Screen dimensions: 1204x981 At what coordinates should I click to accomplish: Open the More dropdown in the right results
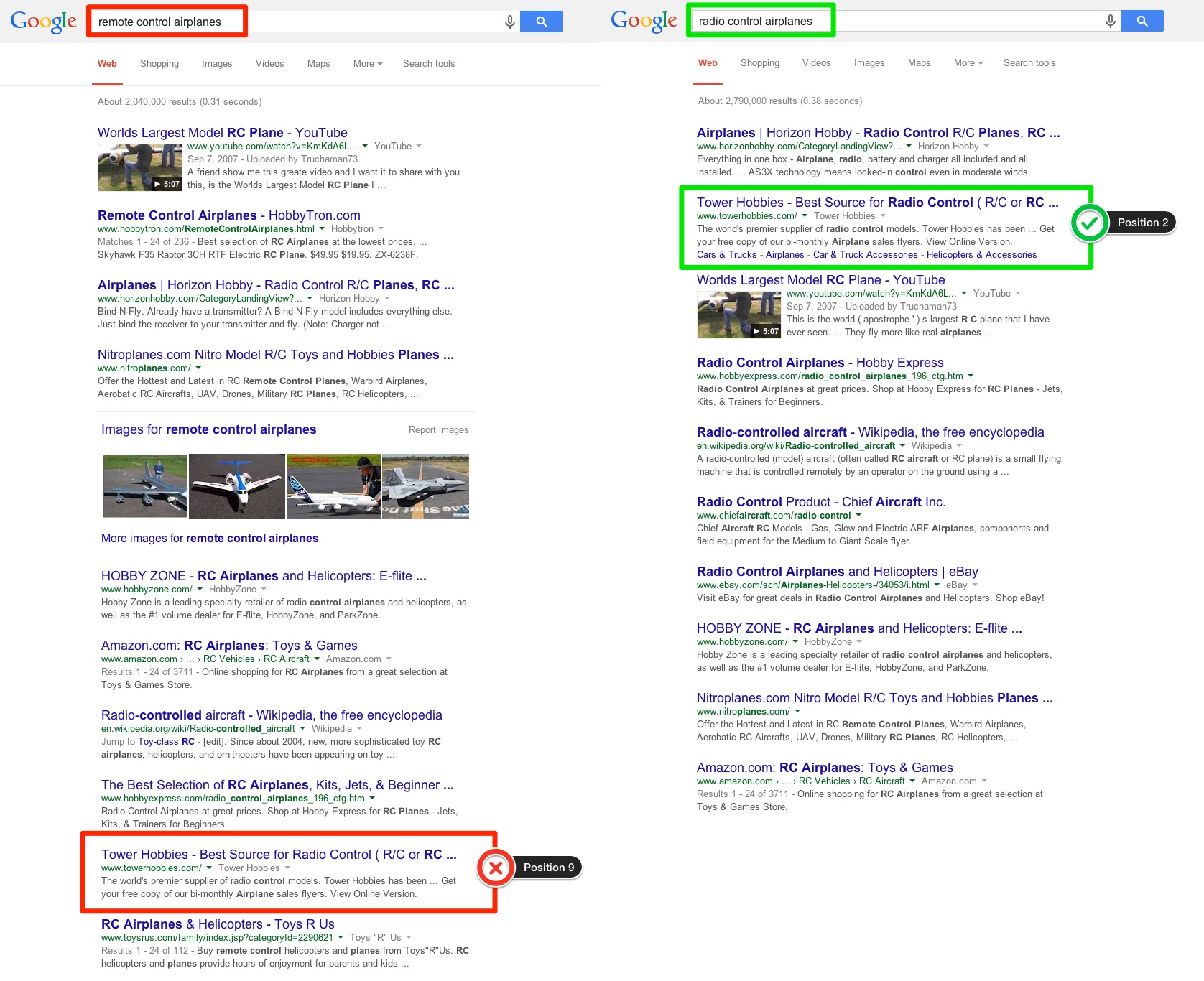968,62
